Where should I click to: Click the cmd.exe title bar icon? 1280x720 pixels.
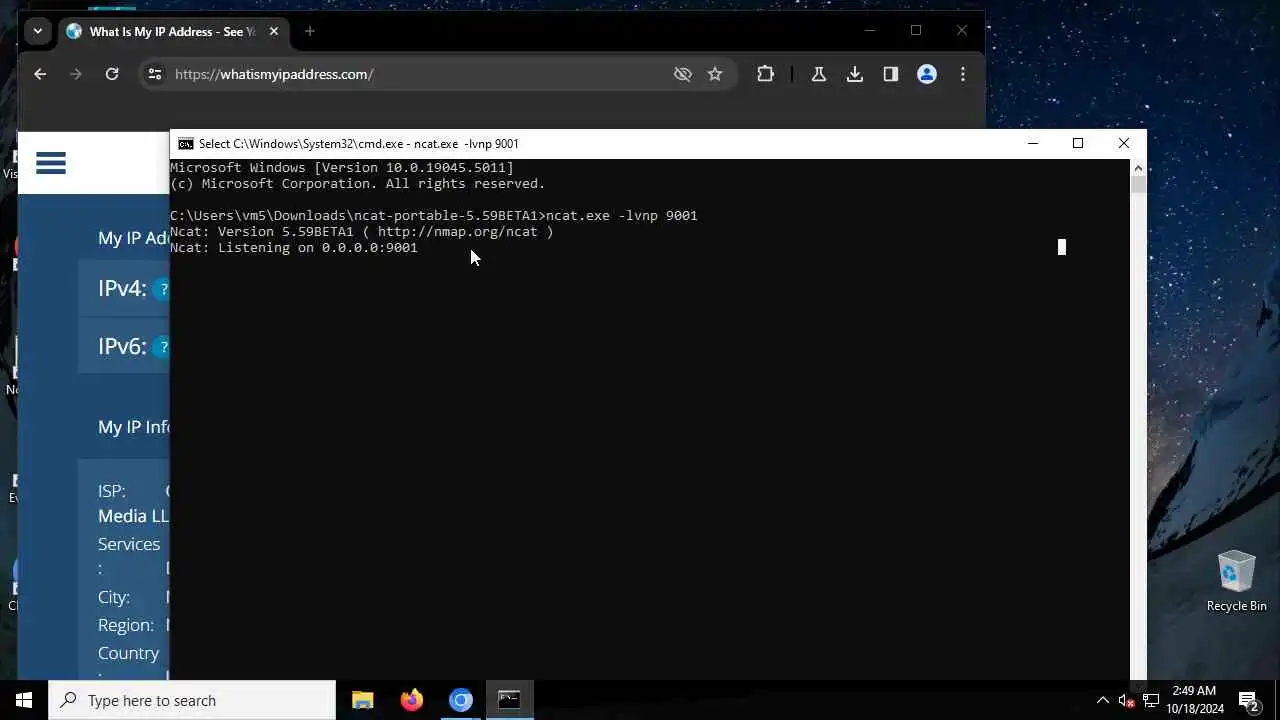[185, 144]
